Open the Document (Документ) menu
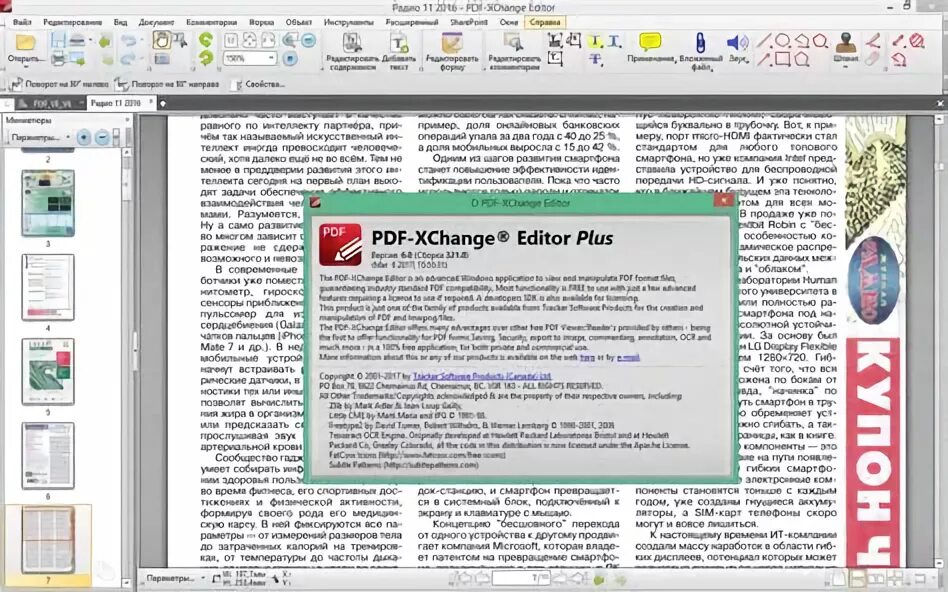 pos(156,22)
